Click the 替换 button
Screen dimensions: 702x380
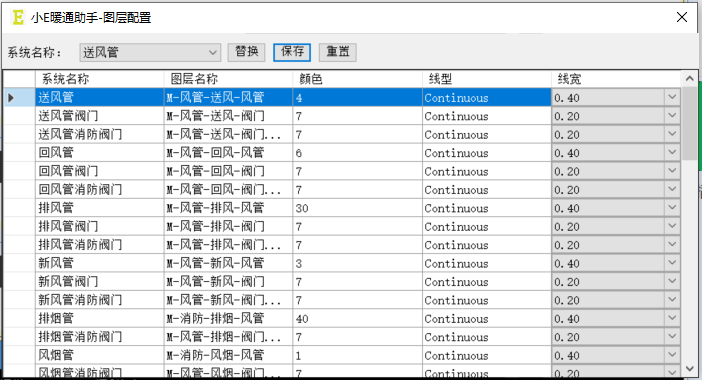tap(246, 52)
